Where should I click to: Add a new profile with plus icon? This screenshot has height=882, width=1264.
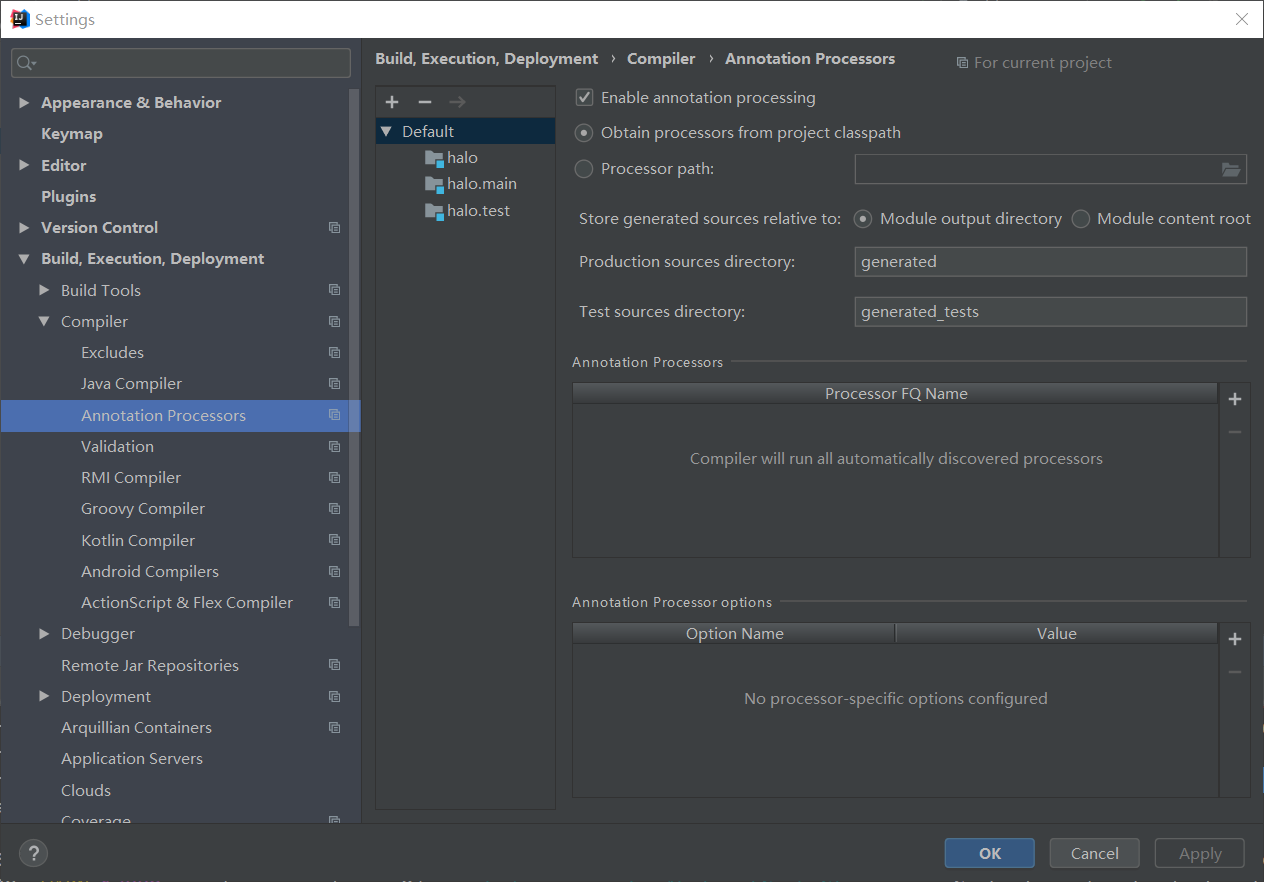coord(392,102)
